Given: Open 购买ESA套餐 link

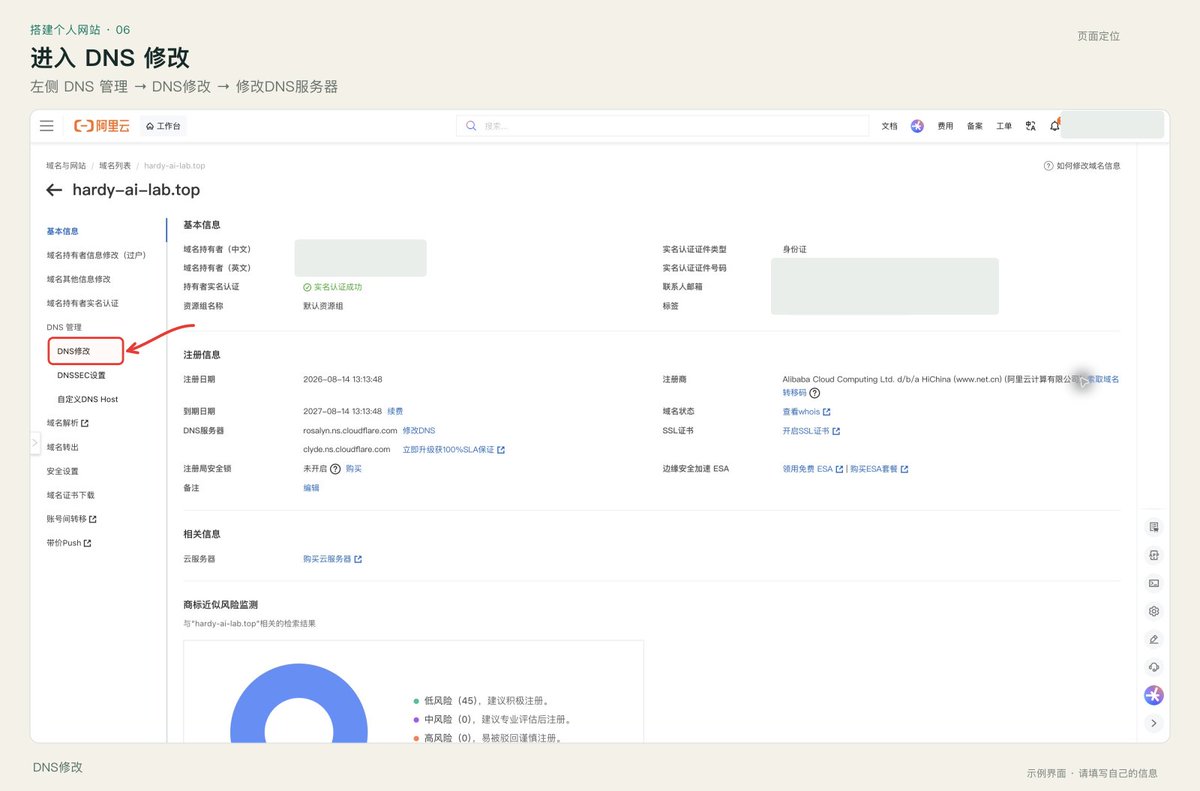Looking at the screenshot, I should tap(879, 468).
